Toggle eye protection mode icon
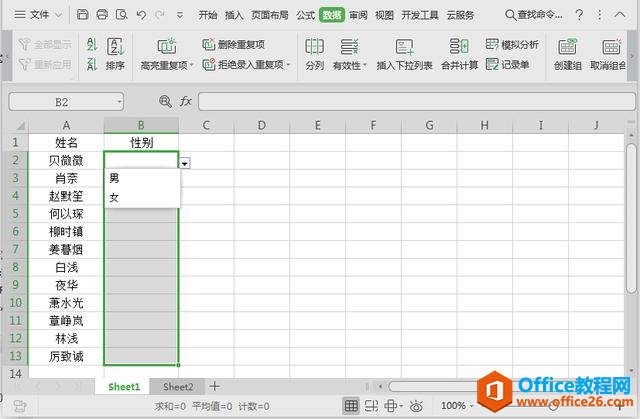This screenshot has width=640, height=419. (416, 406)
